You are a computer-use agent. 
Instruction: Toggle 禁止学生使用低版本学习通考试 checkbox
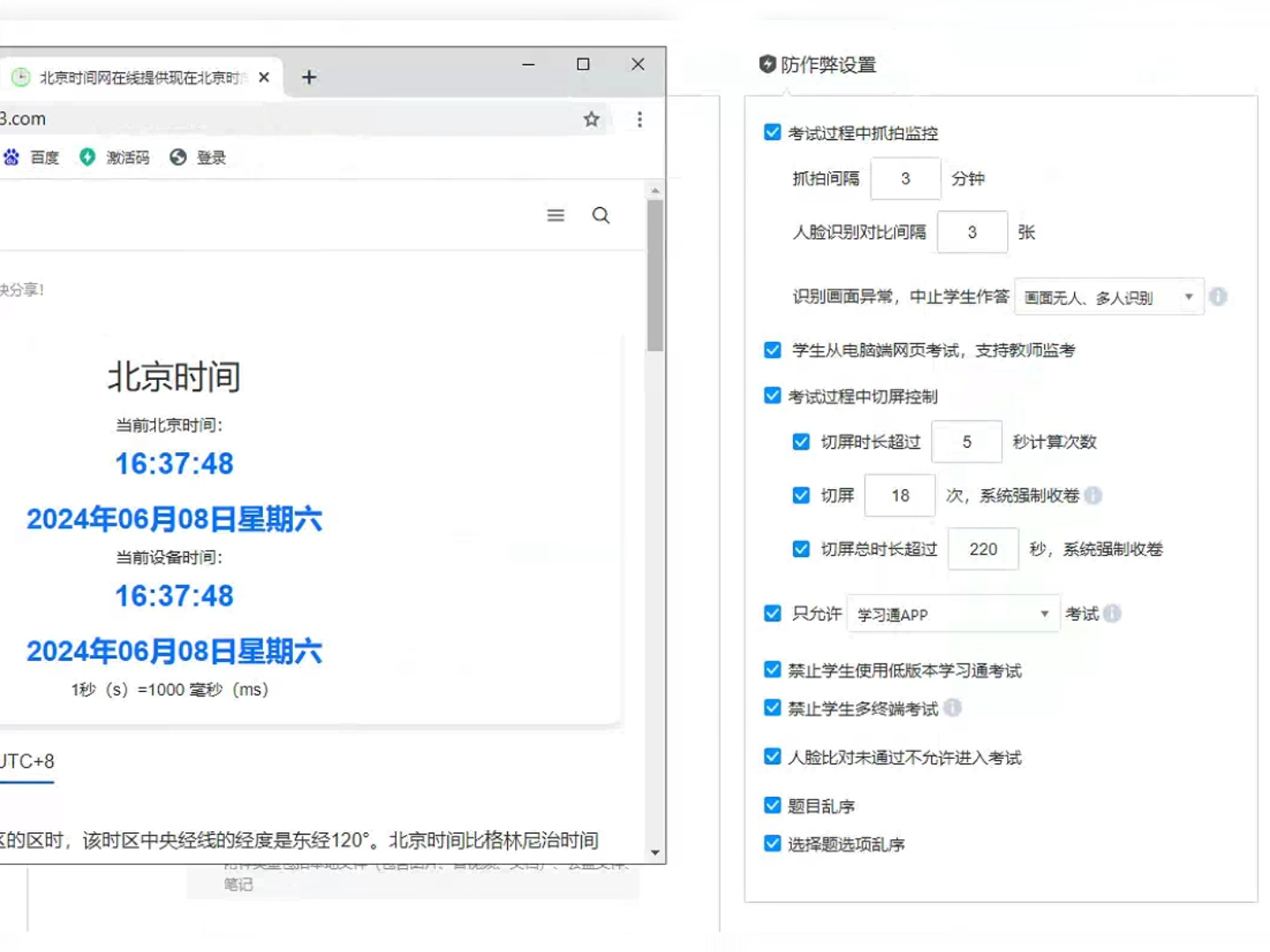point(773,670)
